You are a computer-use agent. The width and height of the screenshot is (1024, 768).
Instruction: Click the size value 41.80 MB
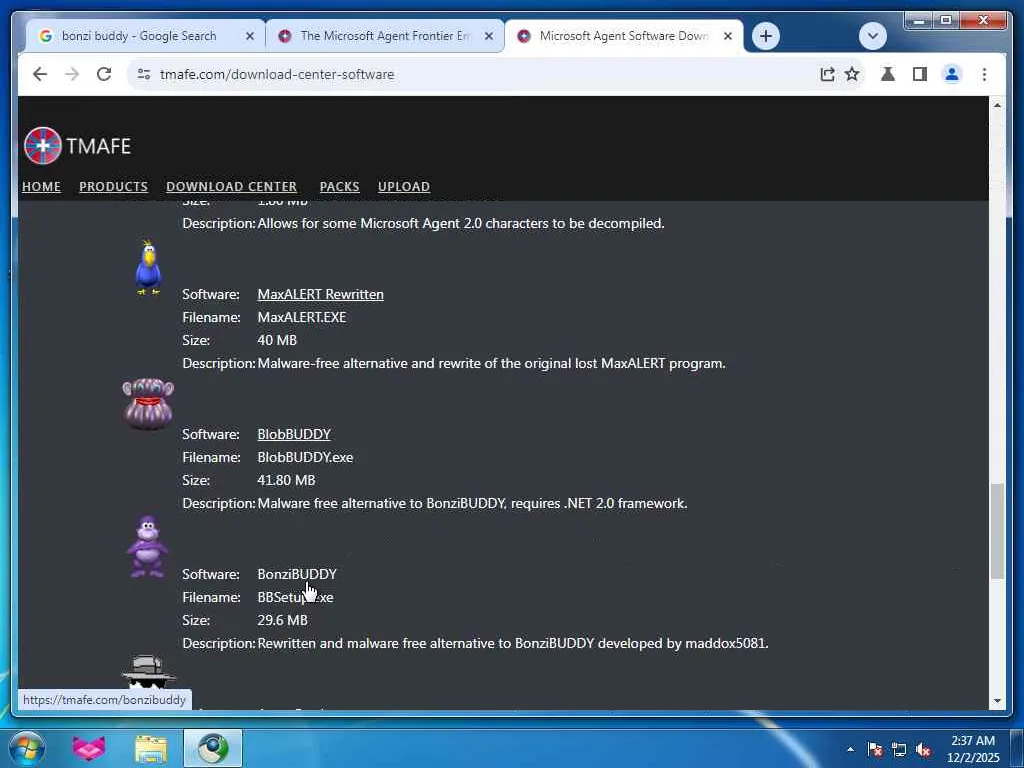tap(286, 480)
